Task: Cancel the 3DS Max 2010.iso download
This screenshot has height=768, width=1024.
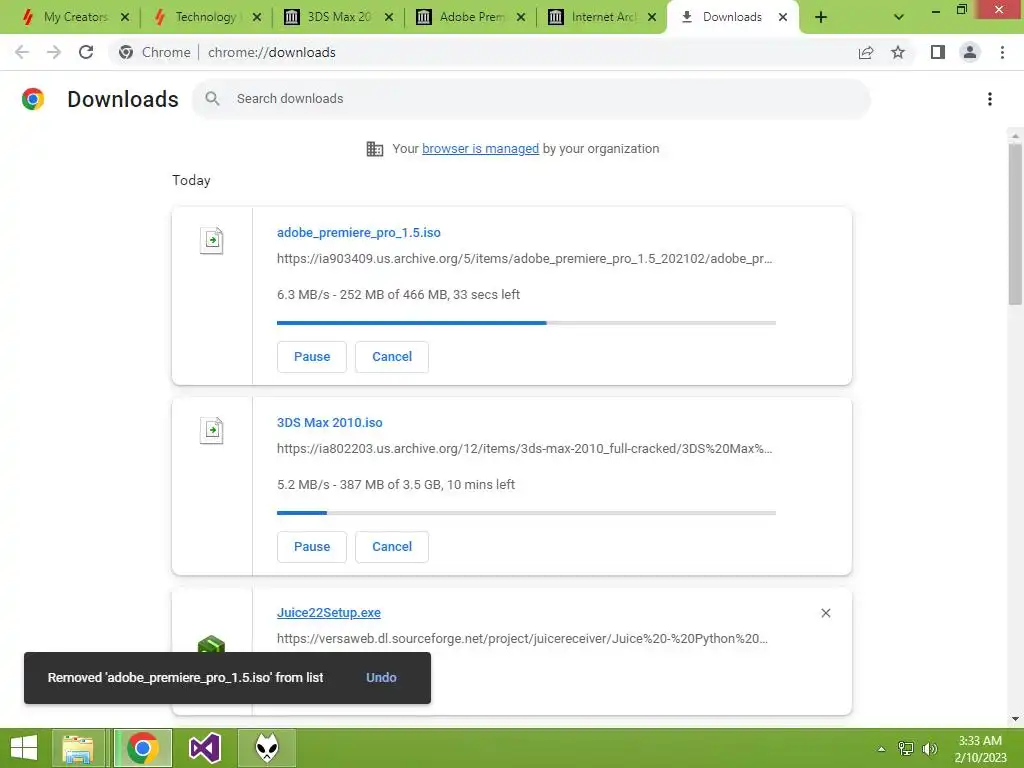Action: 392,547
